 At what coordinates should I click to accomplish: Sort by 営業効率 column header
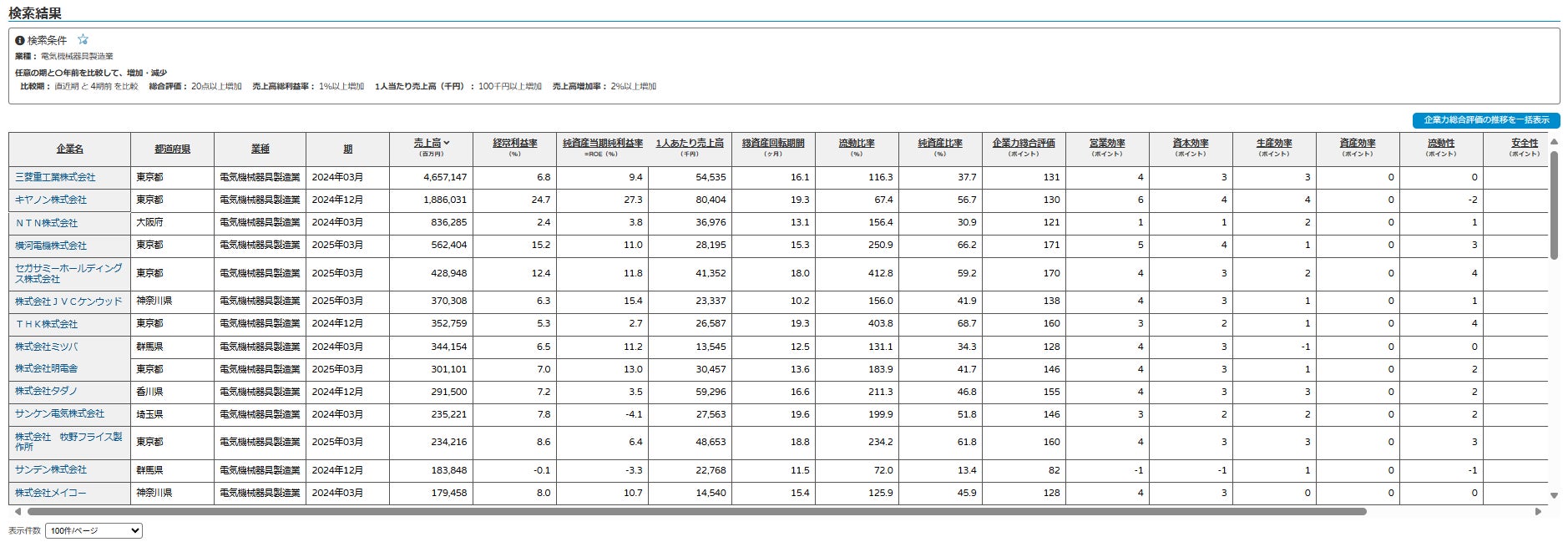pos(1107,143)
